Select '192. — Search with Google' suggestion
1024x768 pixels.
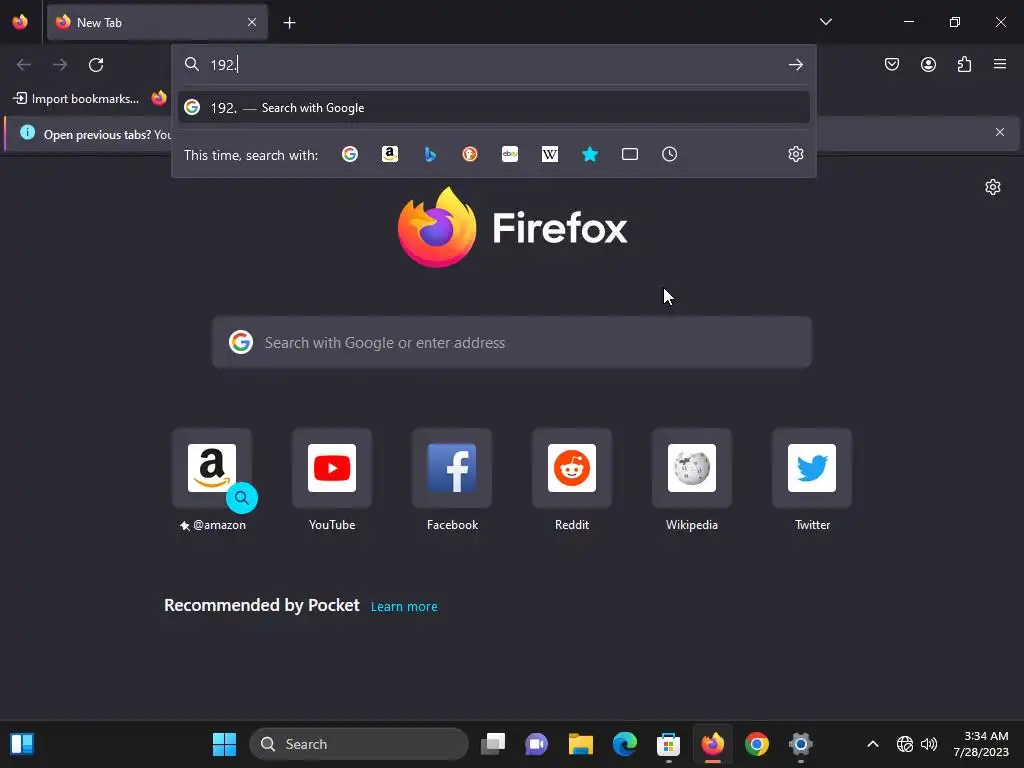click(494, 108)
